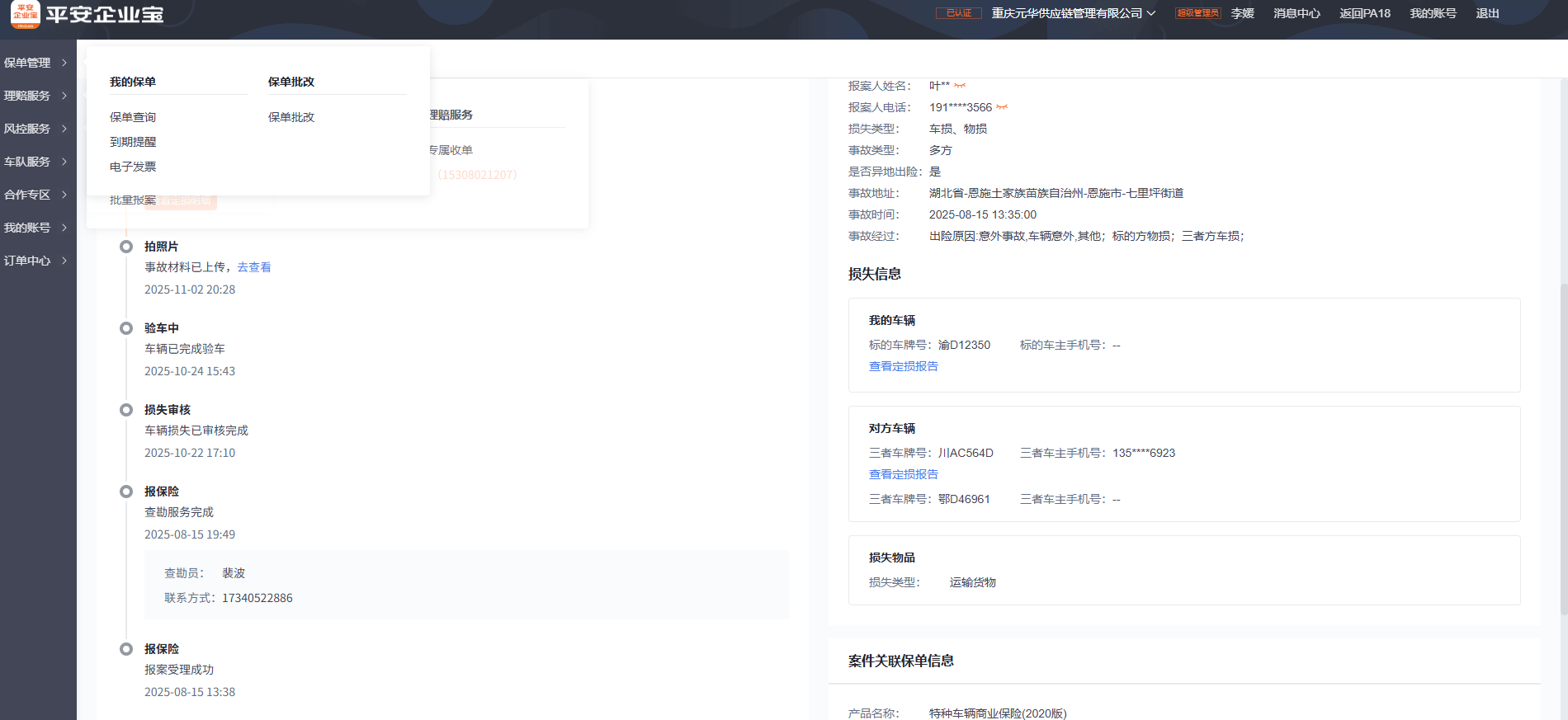This screenshot has width=1568, height=720.
Task: Click the 验车中 timeline circle icon
Action: tap(126, 328)
